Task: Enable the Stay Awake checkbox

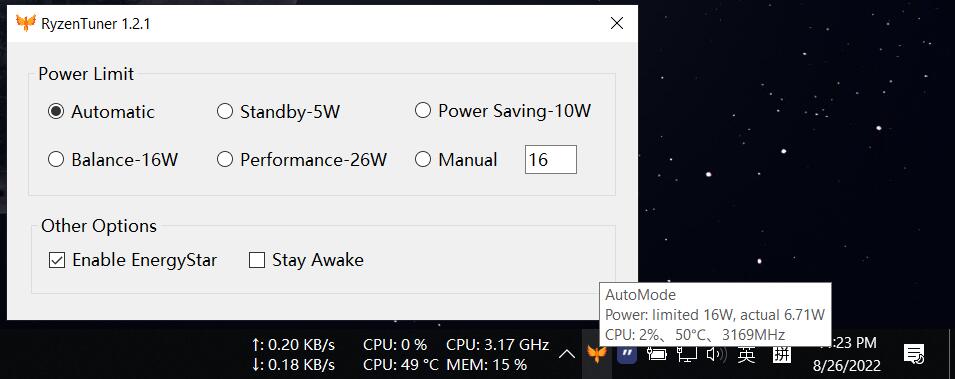Action: click(306, 260)
